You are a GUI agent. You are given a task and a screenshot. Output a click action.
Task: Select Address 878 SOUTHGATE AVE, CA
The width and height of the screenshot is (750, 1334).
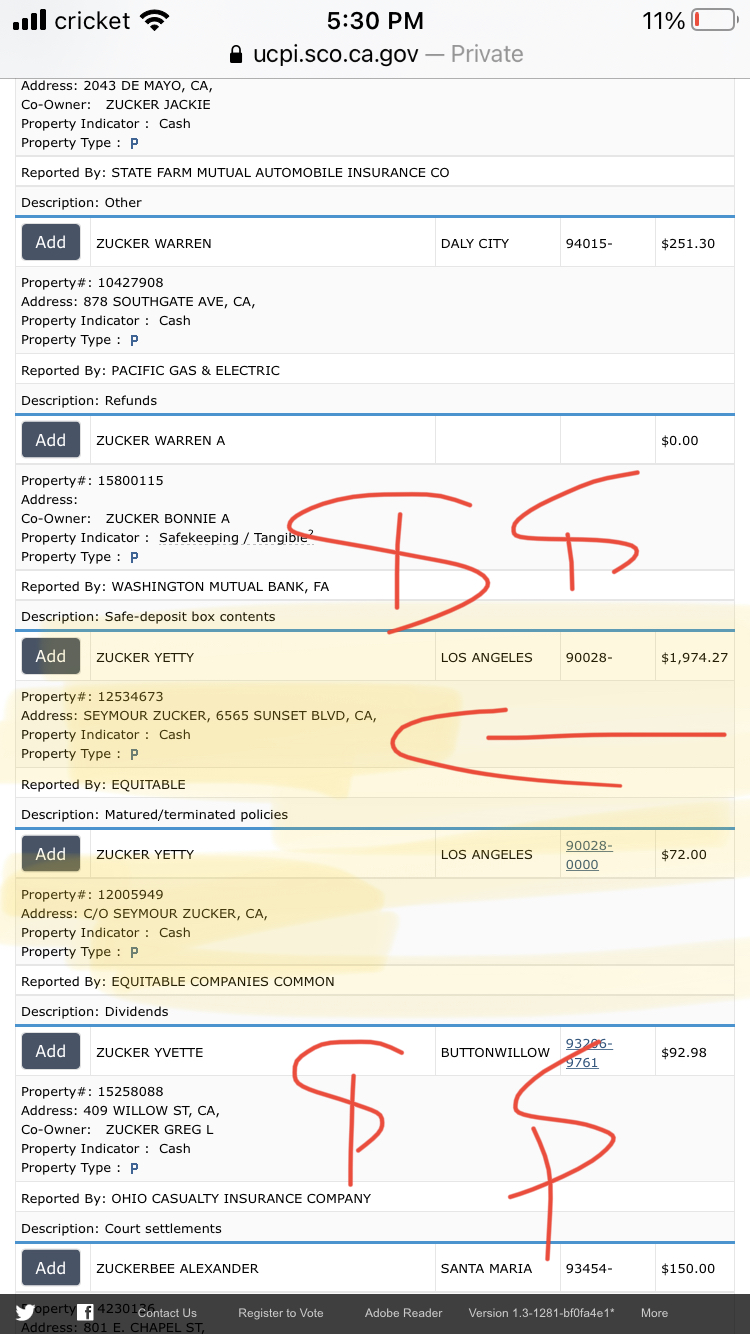click(138, 302)
